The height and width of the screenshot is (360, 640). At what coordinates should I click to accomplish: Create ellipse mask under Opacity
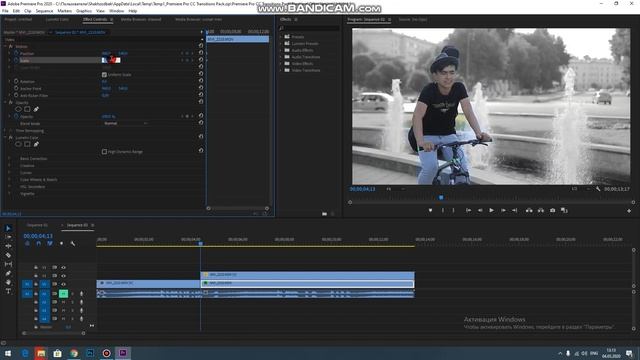[x=18, y=109]
